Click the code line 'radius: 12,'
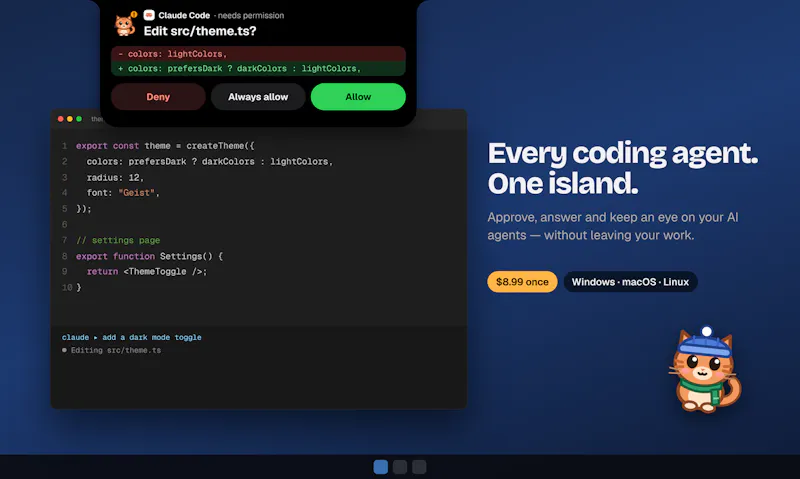 coord(115,178)
